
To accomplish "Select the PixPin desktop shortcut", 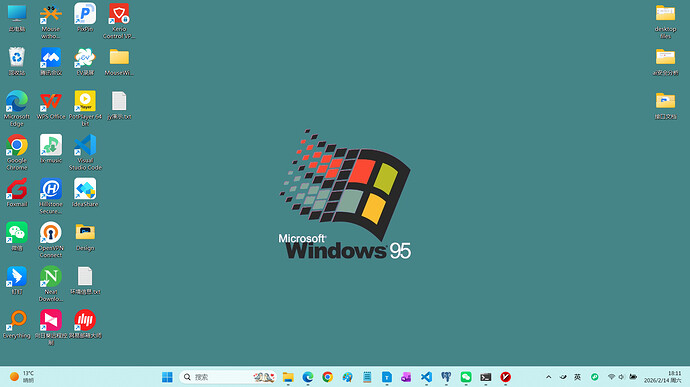I will 85,18.
